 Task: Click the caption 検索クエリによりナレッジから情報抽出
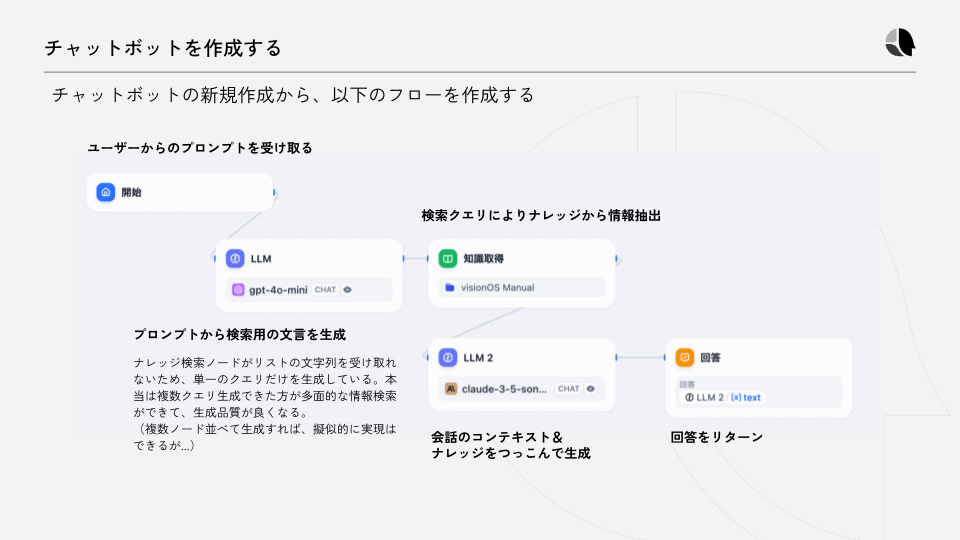tap(541, 216)
